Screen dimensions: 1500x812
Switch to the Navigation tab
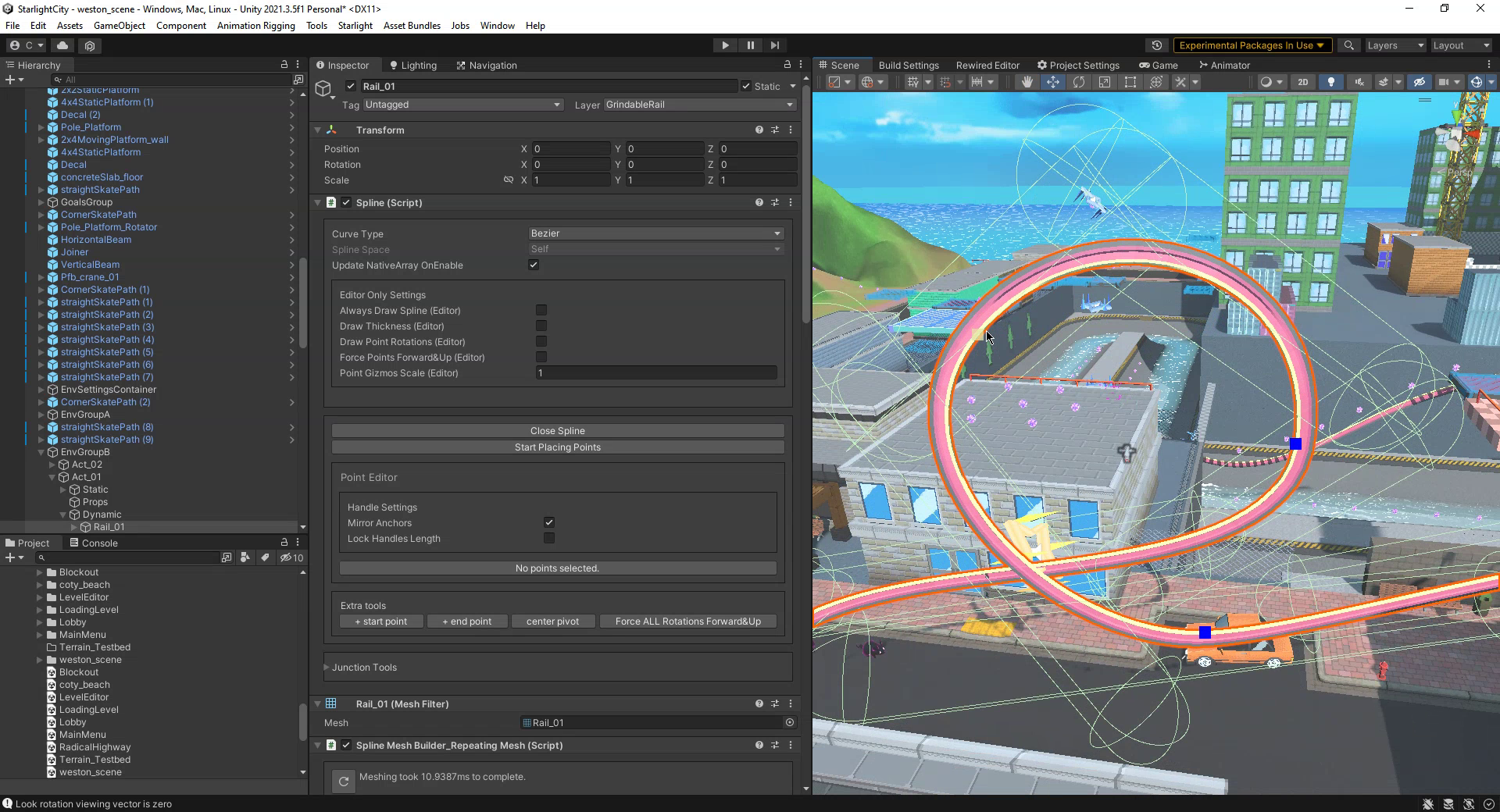(x=487, y=65)
